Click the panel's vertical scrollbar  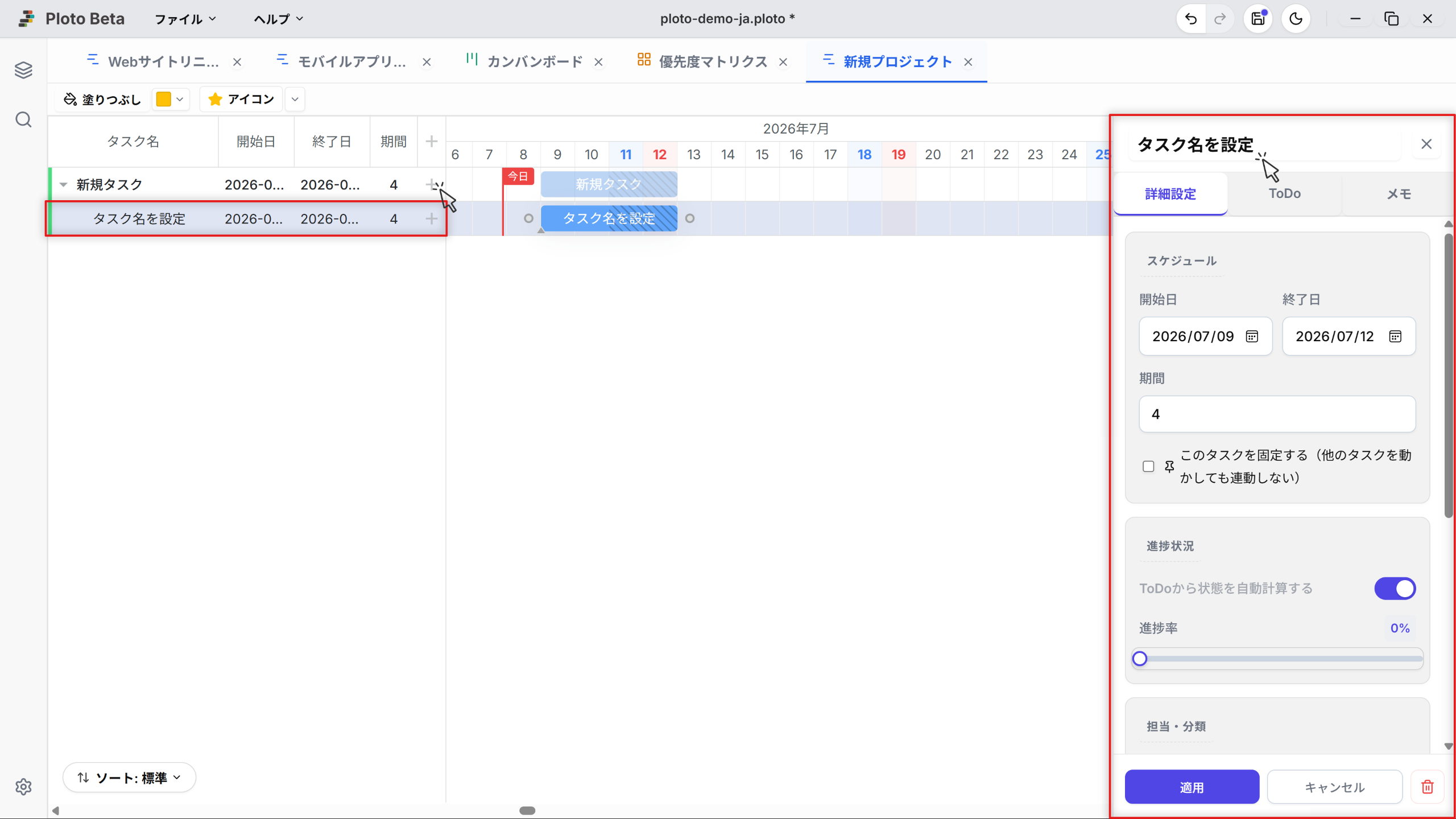1449,375
